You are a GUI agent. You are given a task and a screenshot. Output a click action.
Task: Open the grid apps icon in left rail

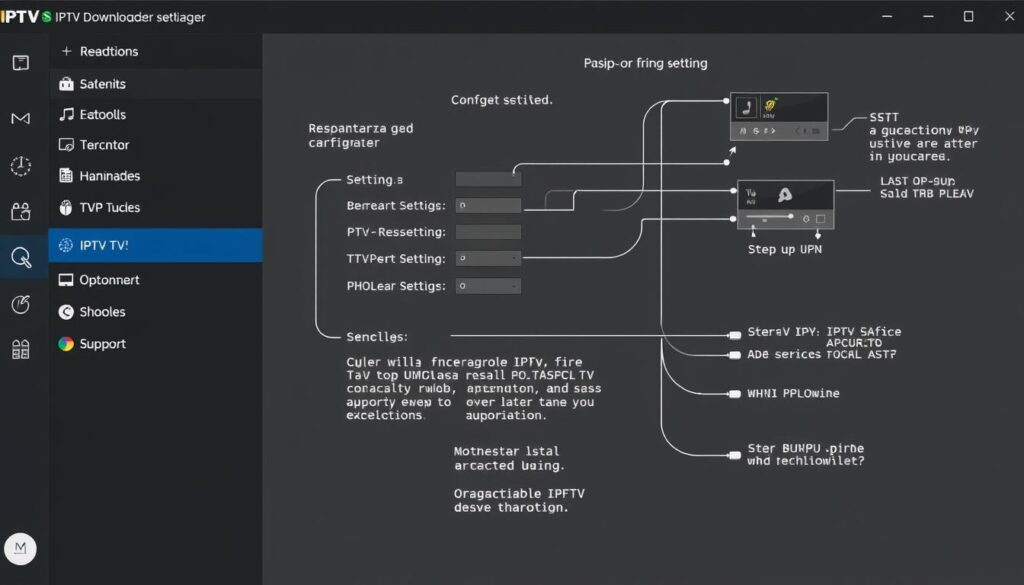coord(20,349)
